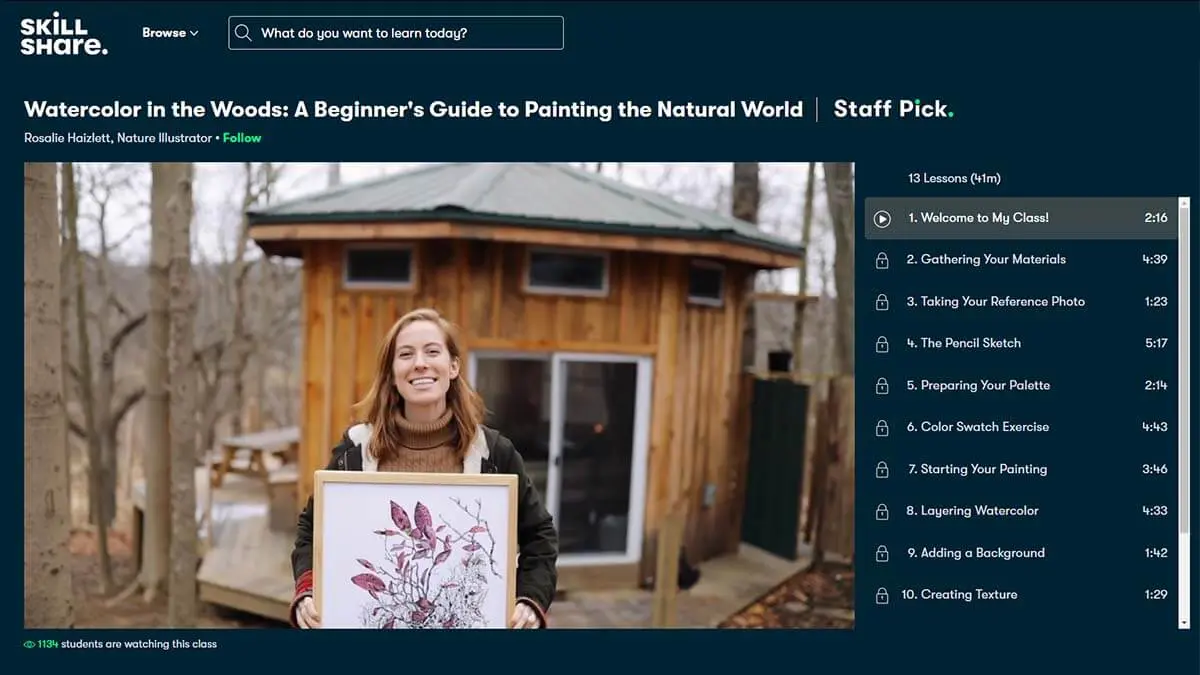Click the video preview thumbnail
Image resolution: width=1200 pixels, height=675 pixels.
click(x=439, y=395)
